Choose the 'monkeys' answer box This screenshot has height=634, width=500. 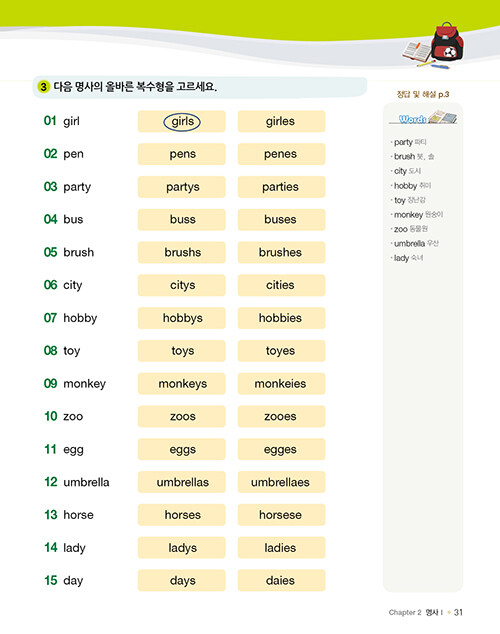click(182, 383)
